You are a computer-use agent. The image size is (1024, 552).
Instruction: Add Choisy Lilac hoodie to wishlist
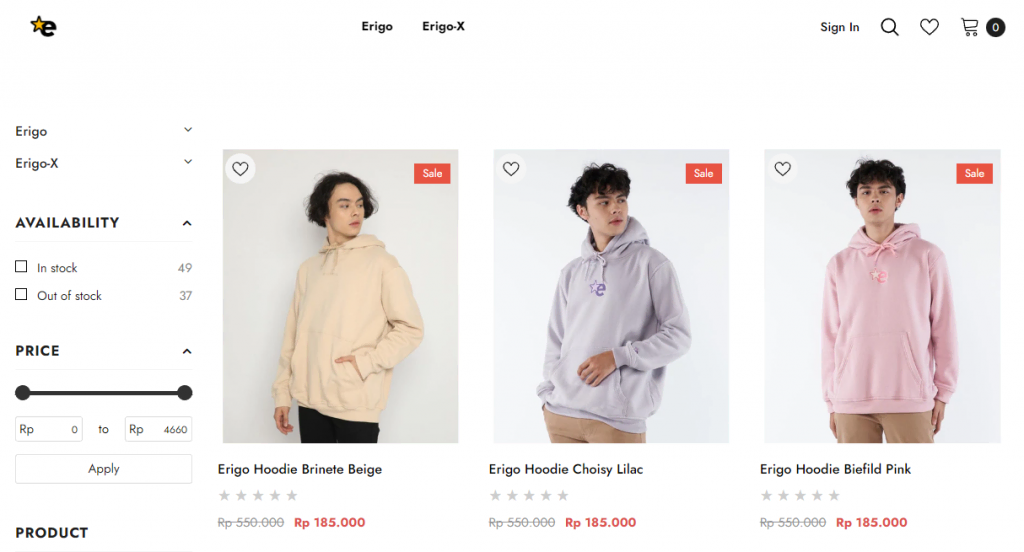(x=511, y=169)
